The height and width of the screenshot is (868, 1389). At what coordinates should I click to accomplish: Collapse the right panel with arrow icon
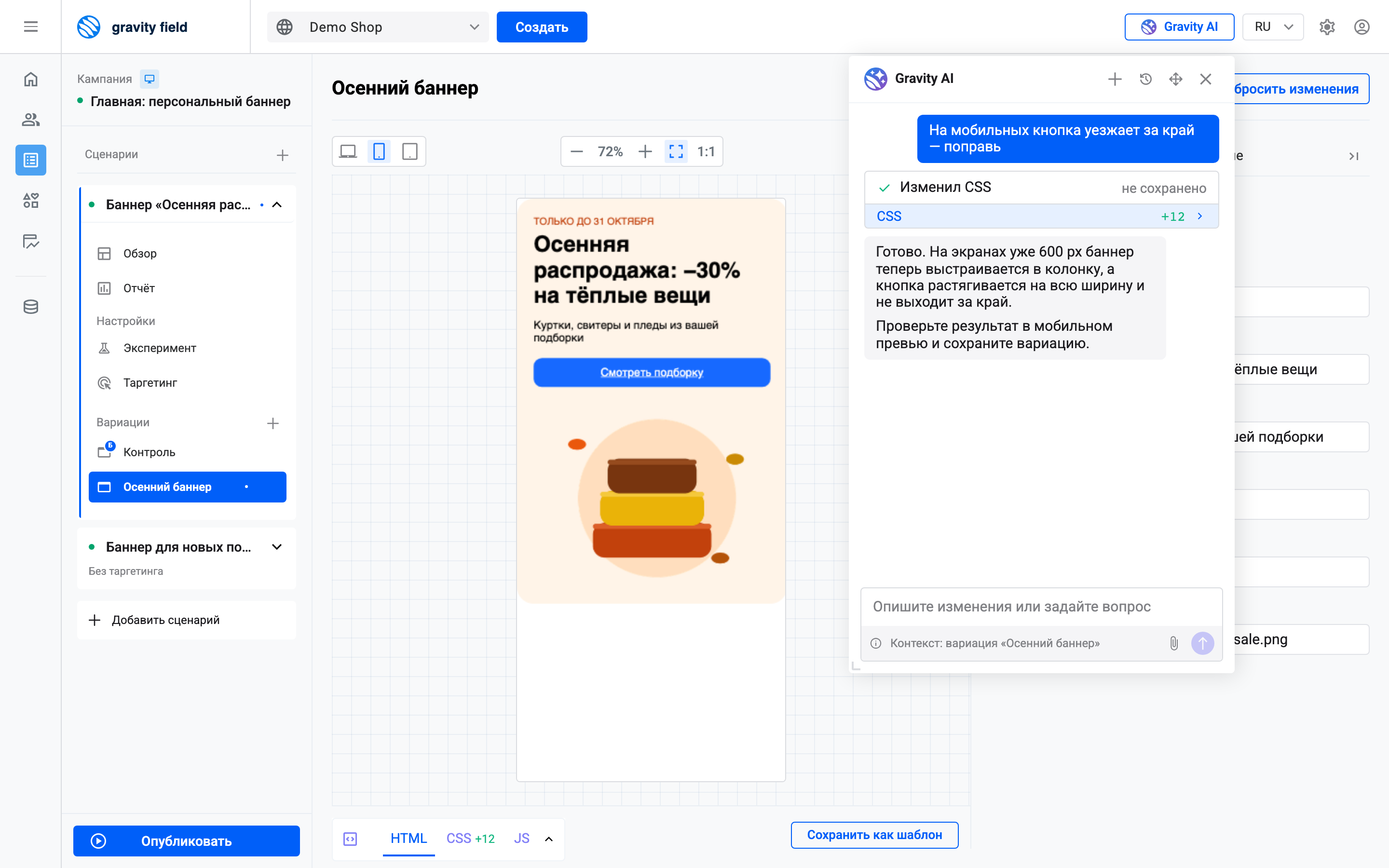point(1354,156)
